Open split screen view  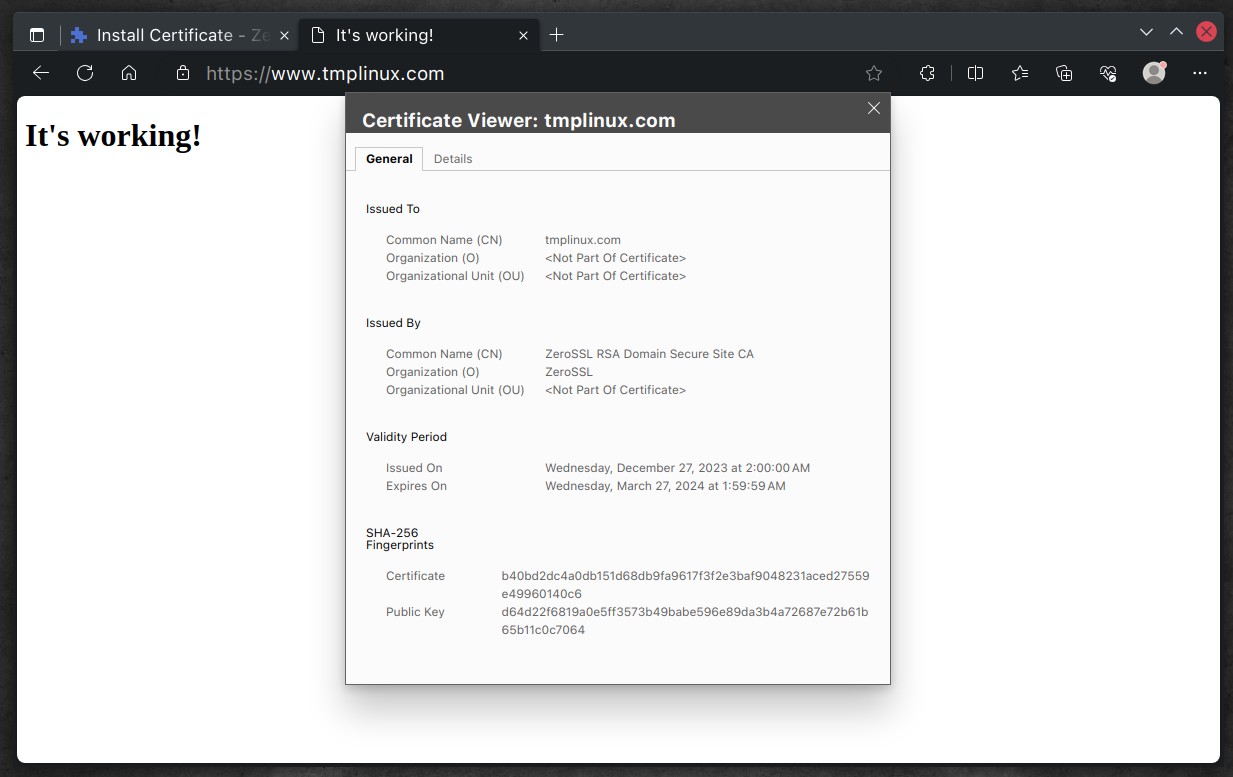tap(976, 73)
